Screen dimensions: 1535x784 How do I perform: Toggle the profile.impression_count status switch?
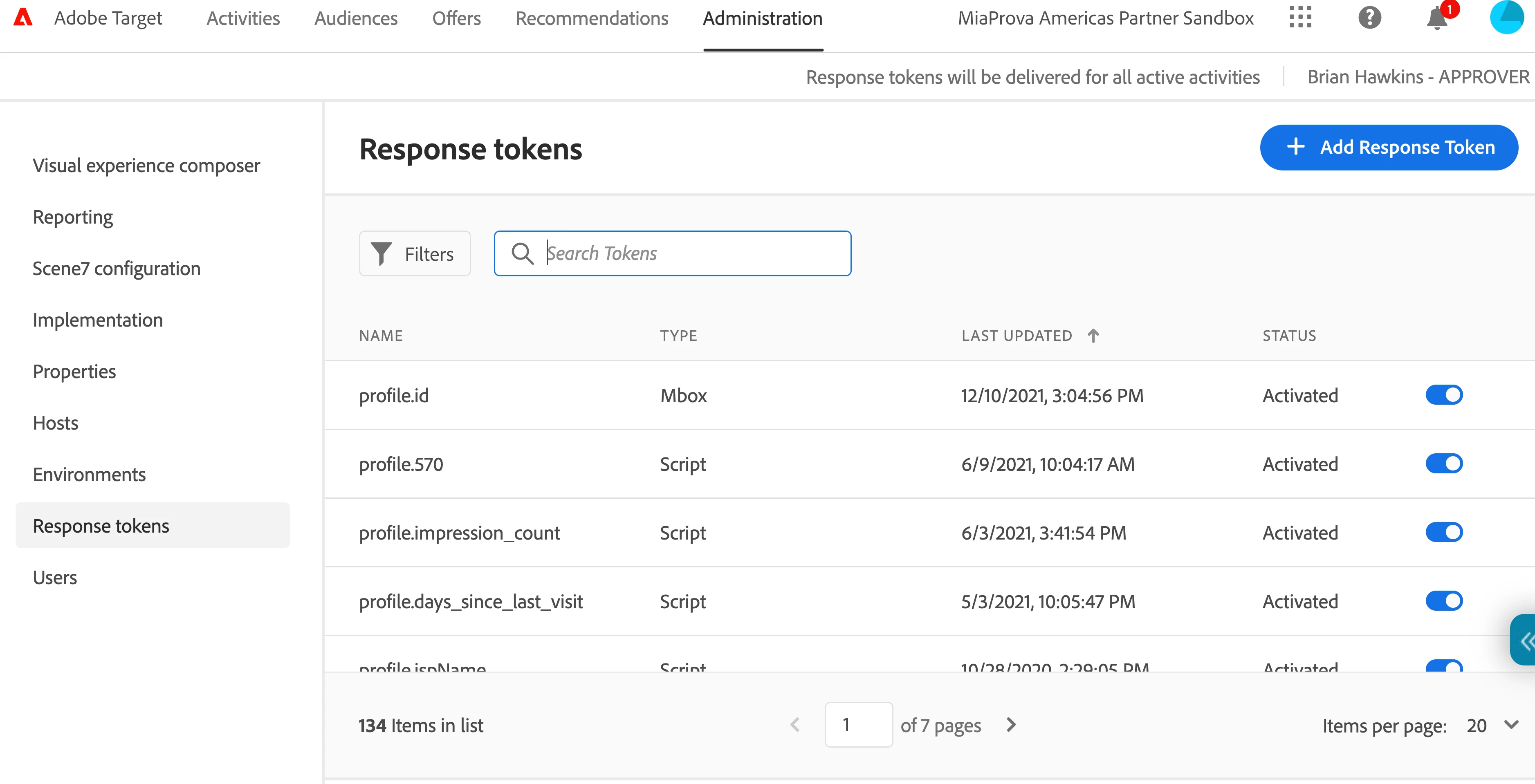point(1443,532)
